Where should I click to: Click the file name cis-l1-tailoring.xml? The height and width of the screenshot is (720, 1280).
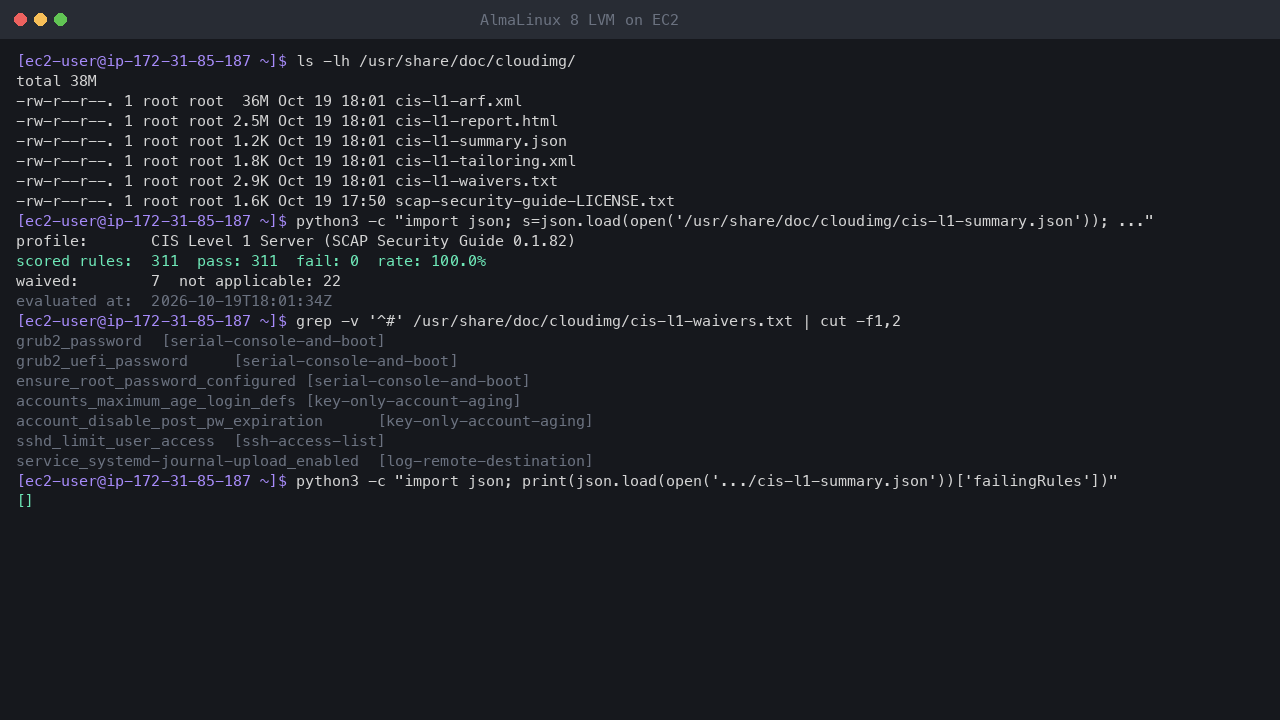[485, 161]
